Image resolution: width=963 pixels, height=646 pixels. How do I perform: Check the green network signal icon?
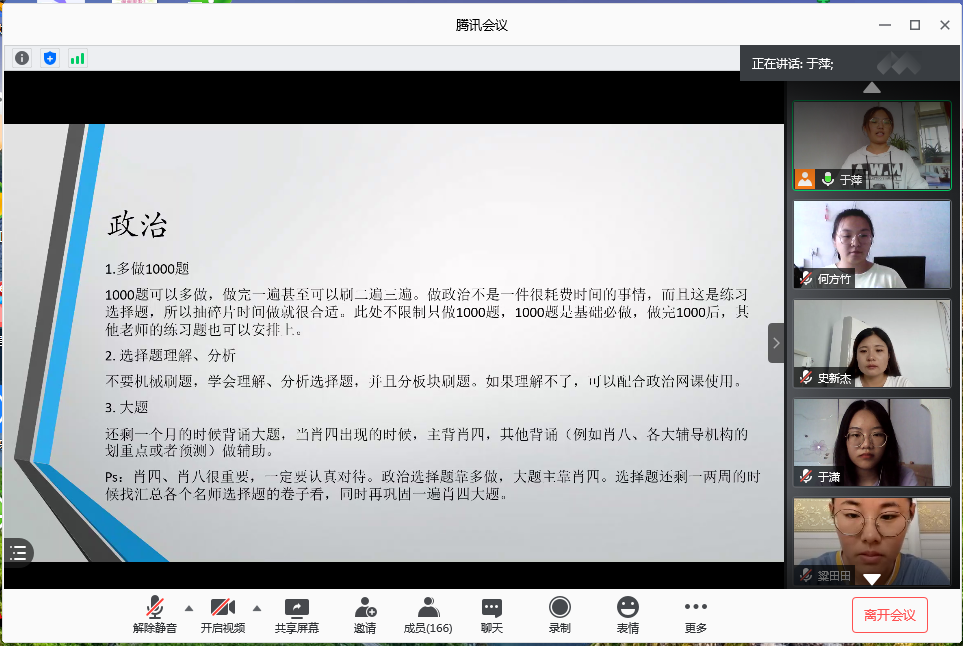77,58
